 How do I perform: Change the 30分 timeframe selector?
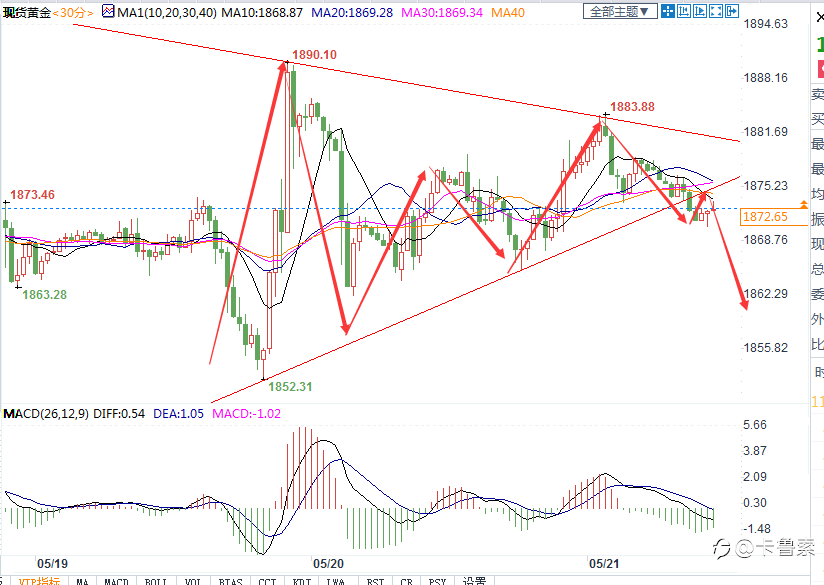tap(73, 13)
